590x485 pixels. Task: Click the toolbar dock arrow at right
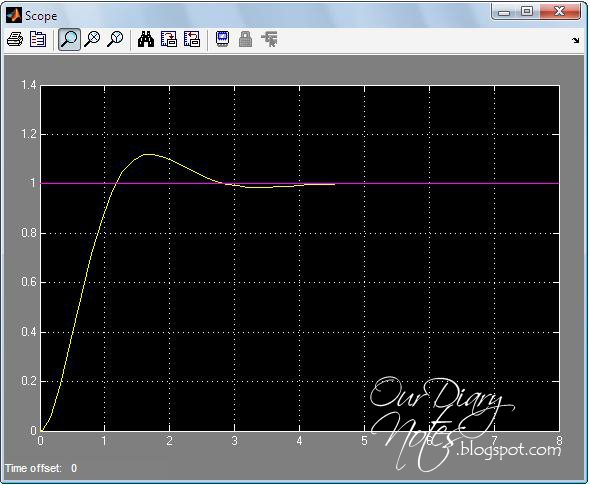(x=575, y=40)
